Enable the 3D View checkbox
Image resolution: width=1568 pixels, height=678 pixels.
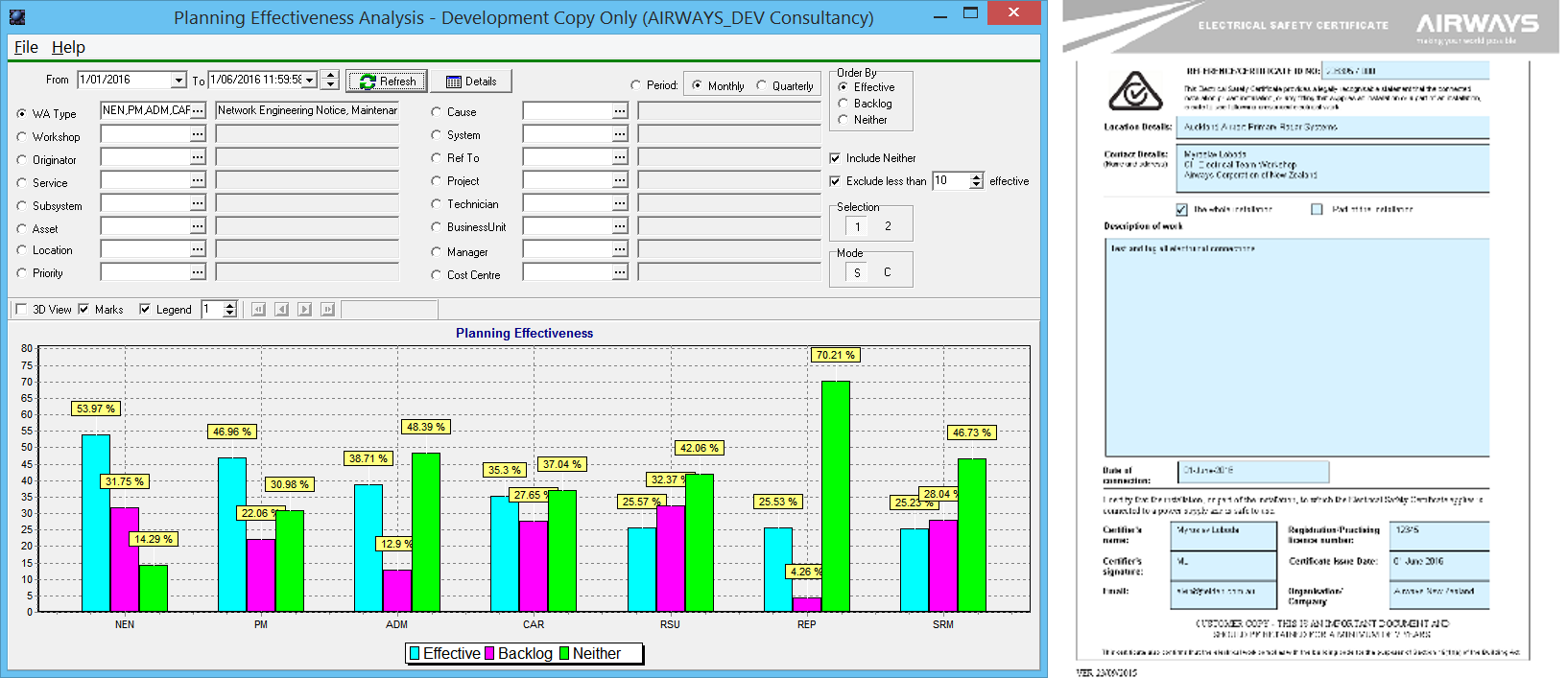point(22,310)
